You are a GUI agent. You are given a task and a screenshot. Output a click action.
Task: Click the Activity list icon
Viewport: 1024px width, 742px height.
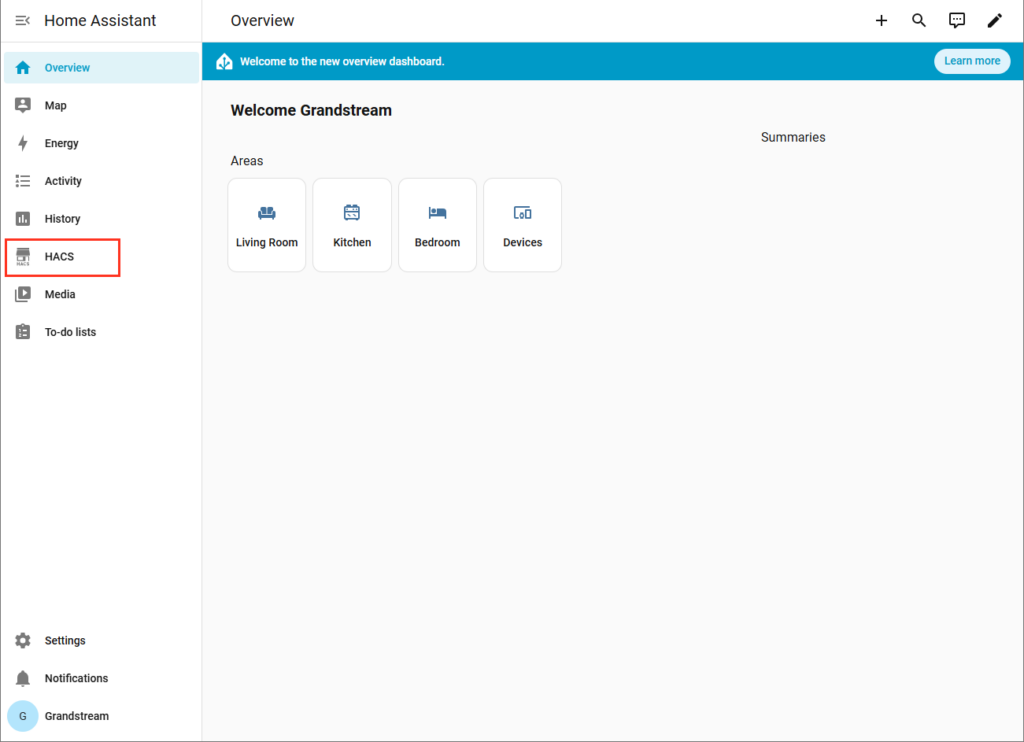[x=23, y=181]
